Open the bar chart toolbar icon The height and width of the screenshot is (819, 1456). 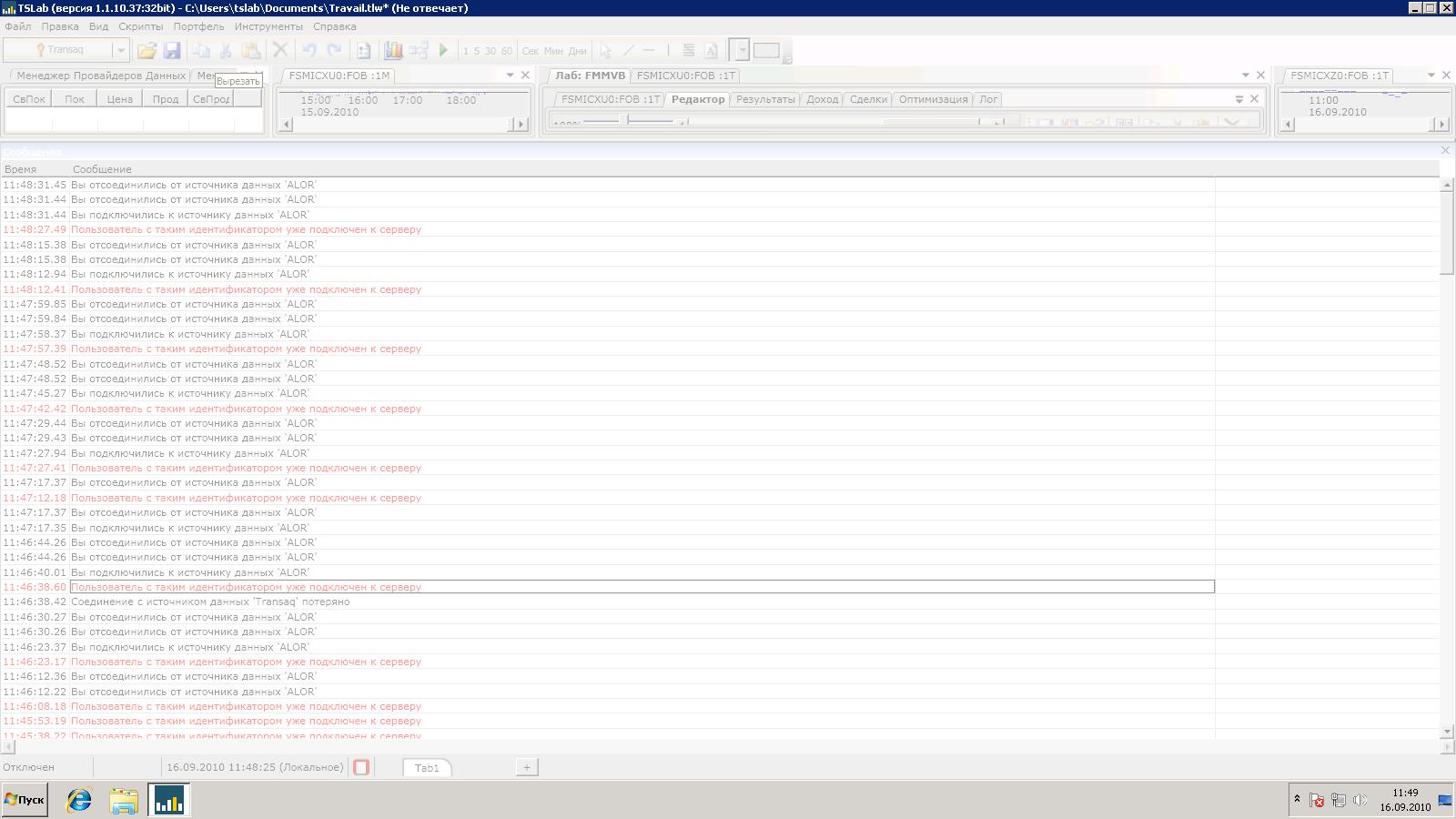(393, 51)
